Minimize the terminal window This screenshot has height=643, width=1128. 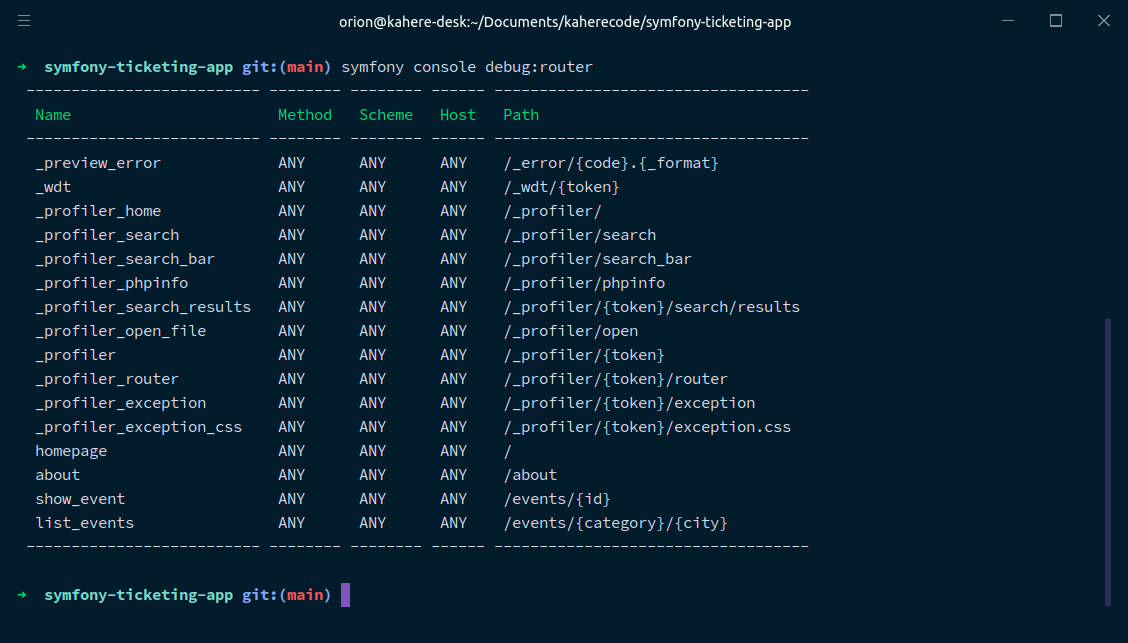(x=1010, y=20)
